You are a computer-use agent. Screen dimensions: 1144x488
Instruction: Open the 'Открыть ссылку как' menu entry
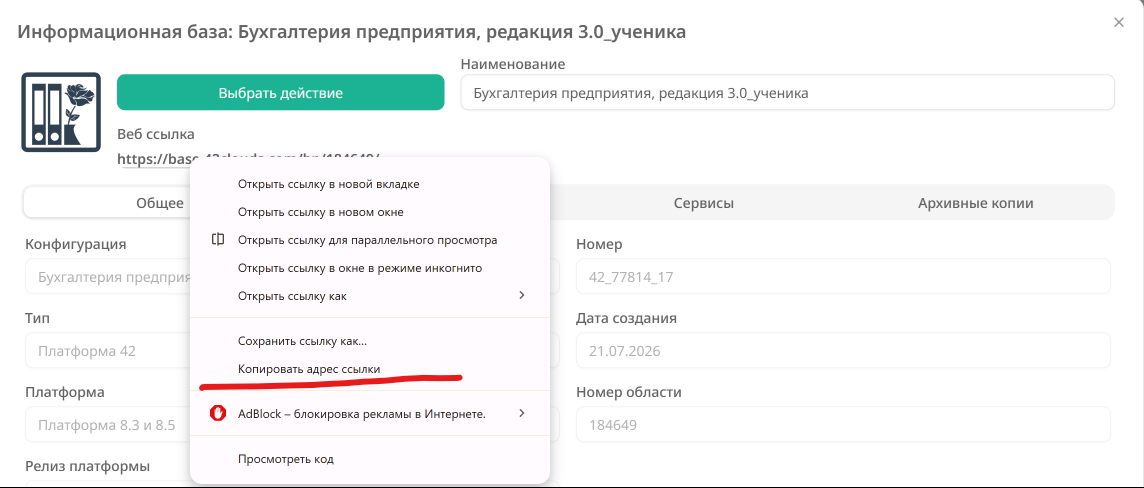369,296
